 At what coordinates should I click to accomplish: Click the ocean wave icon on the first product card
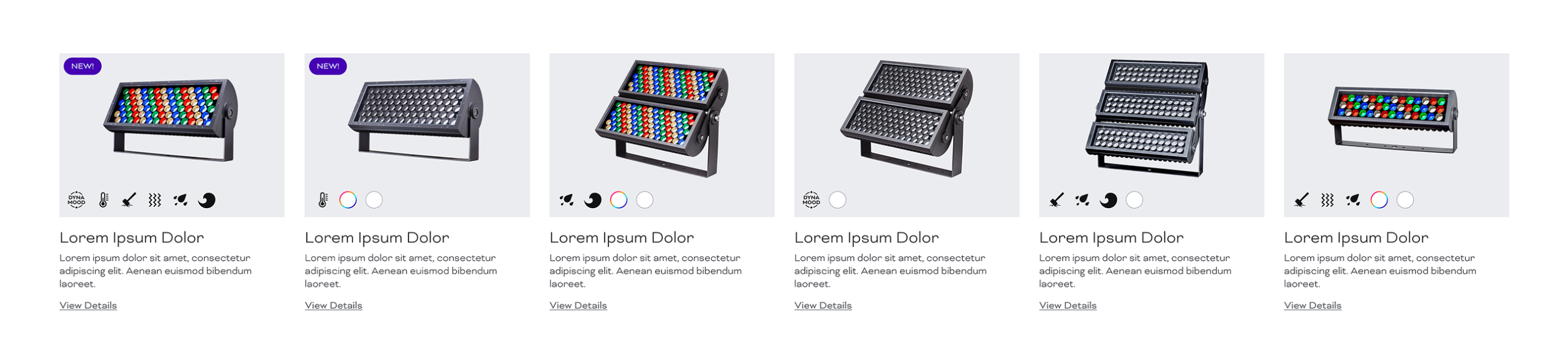[x=206, y=200]
